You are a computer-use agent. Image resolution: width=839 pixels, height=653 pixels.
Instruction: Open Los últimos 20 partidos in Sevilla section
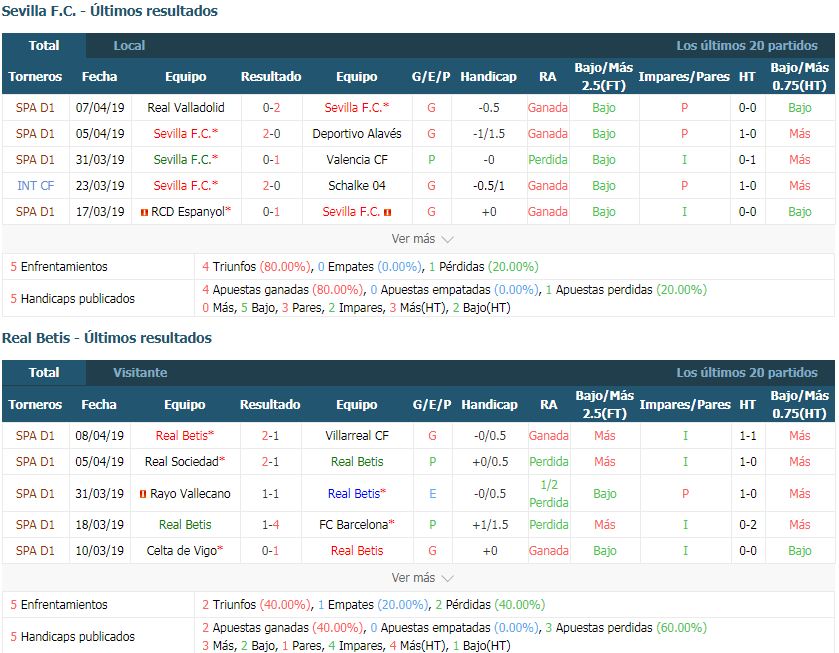(747, 45)
